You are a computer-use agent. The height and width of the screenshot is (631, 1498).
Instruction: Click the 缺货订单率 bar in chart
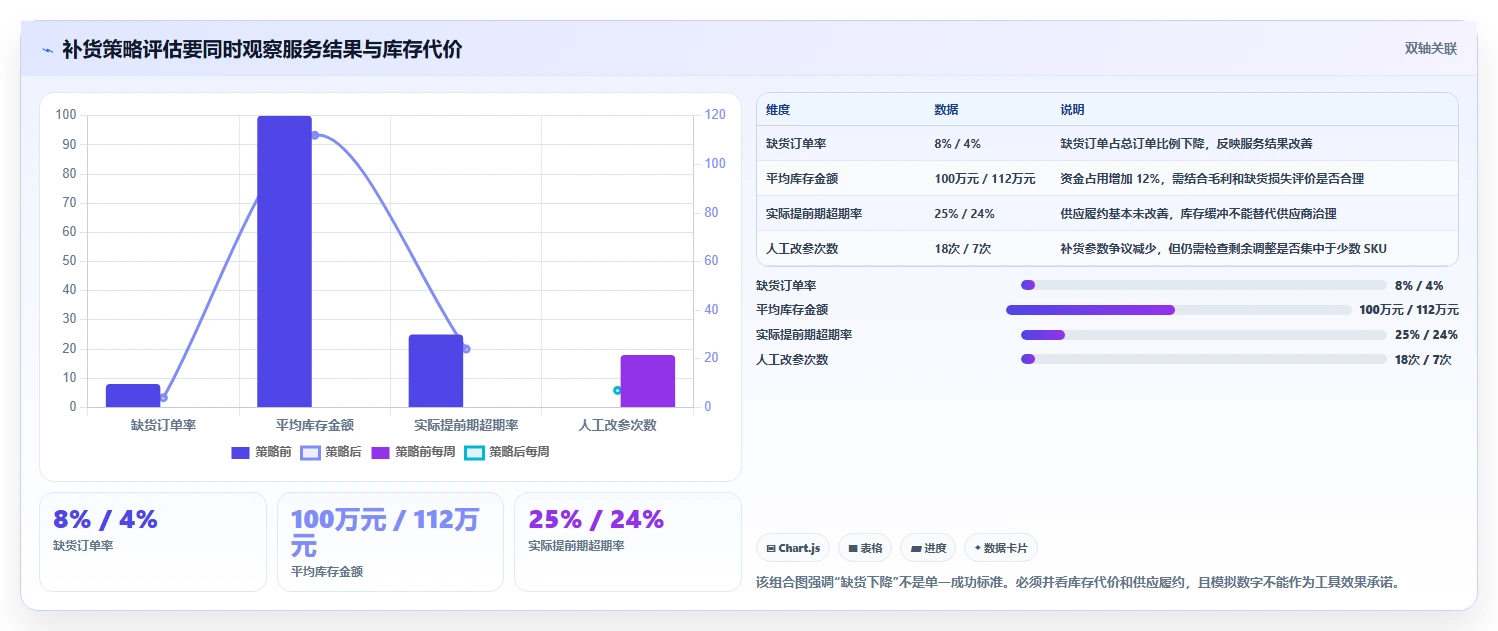133,396
